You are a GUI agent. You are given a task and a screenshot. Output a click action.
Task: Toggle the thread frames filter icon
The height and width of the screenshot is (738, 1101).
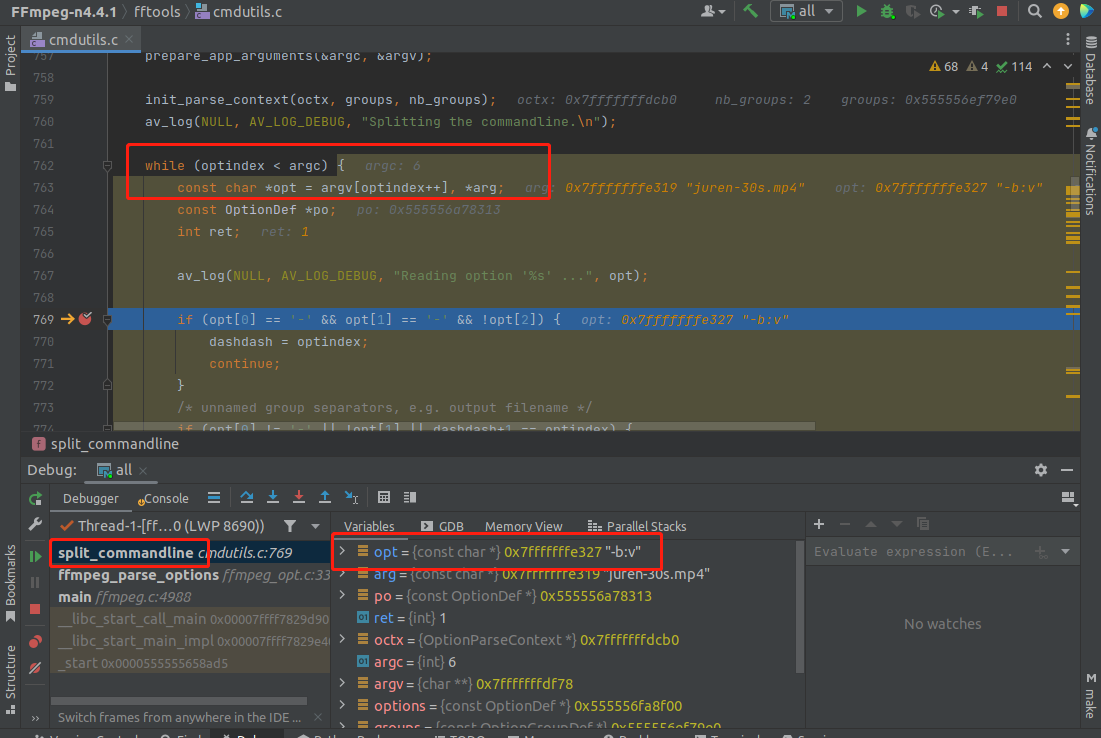click(x=290, y=525)
